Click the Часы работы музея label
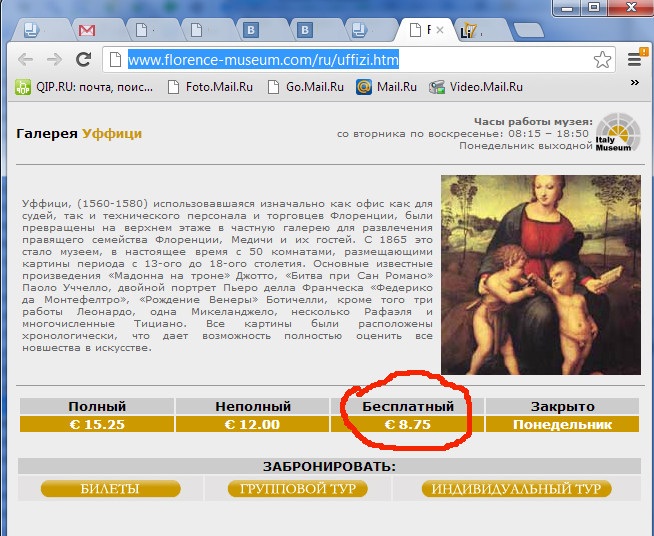The image size is (654, 536). pos(533,122)
